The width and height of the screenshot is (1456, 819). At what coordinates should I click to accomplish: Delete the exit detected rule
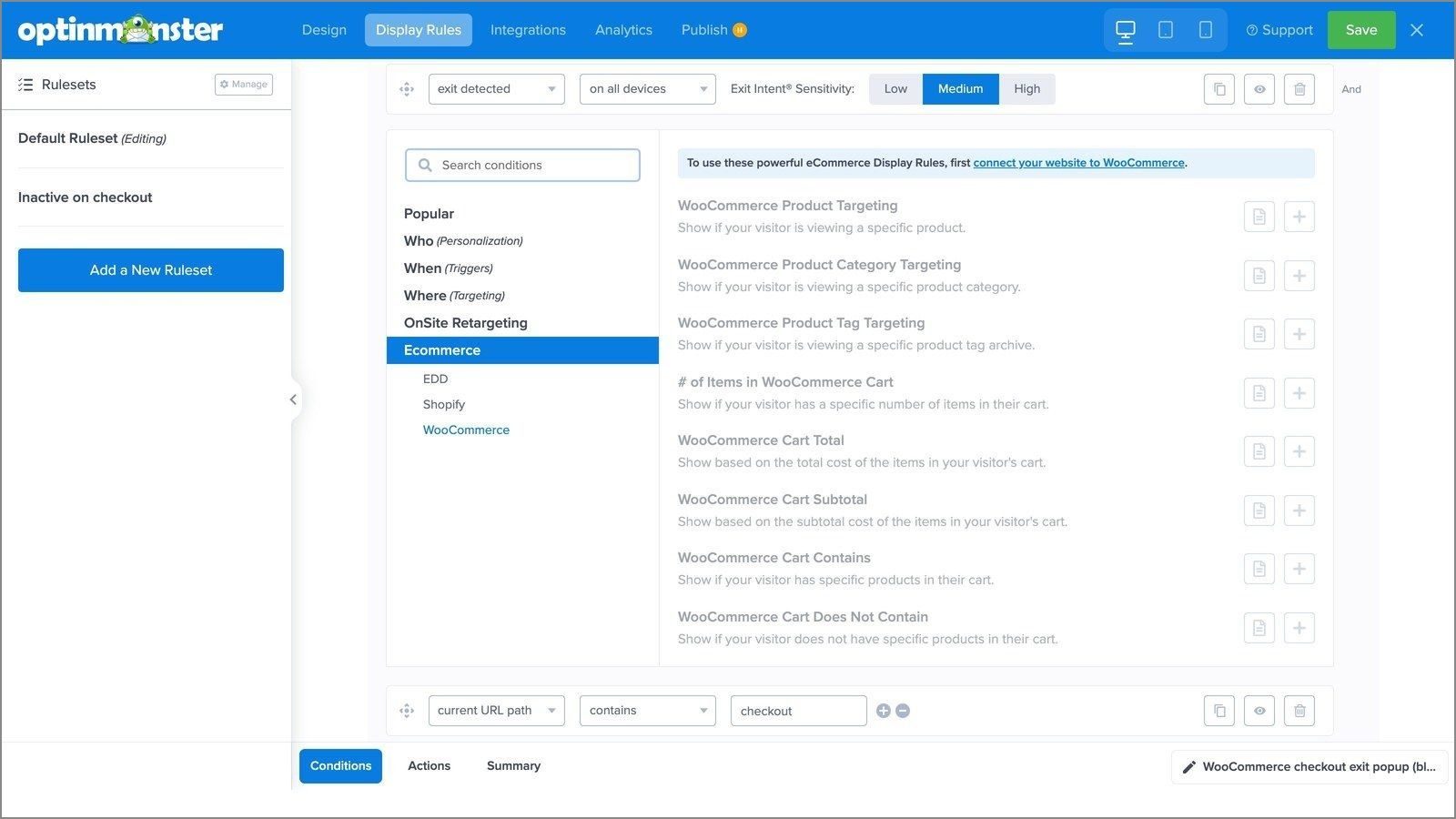(x=1299, y=89)
